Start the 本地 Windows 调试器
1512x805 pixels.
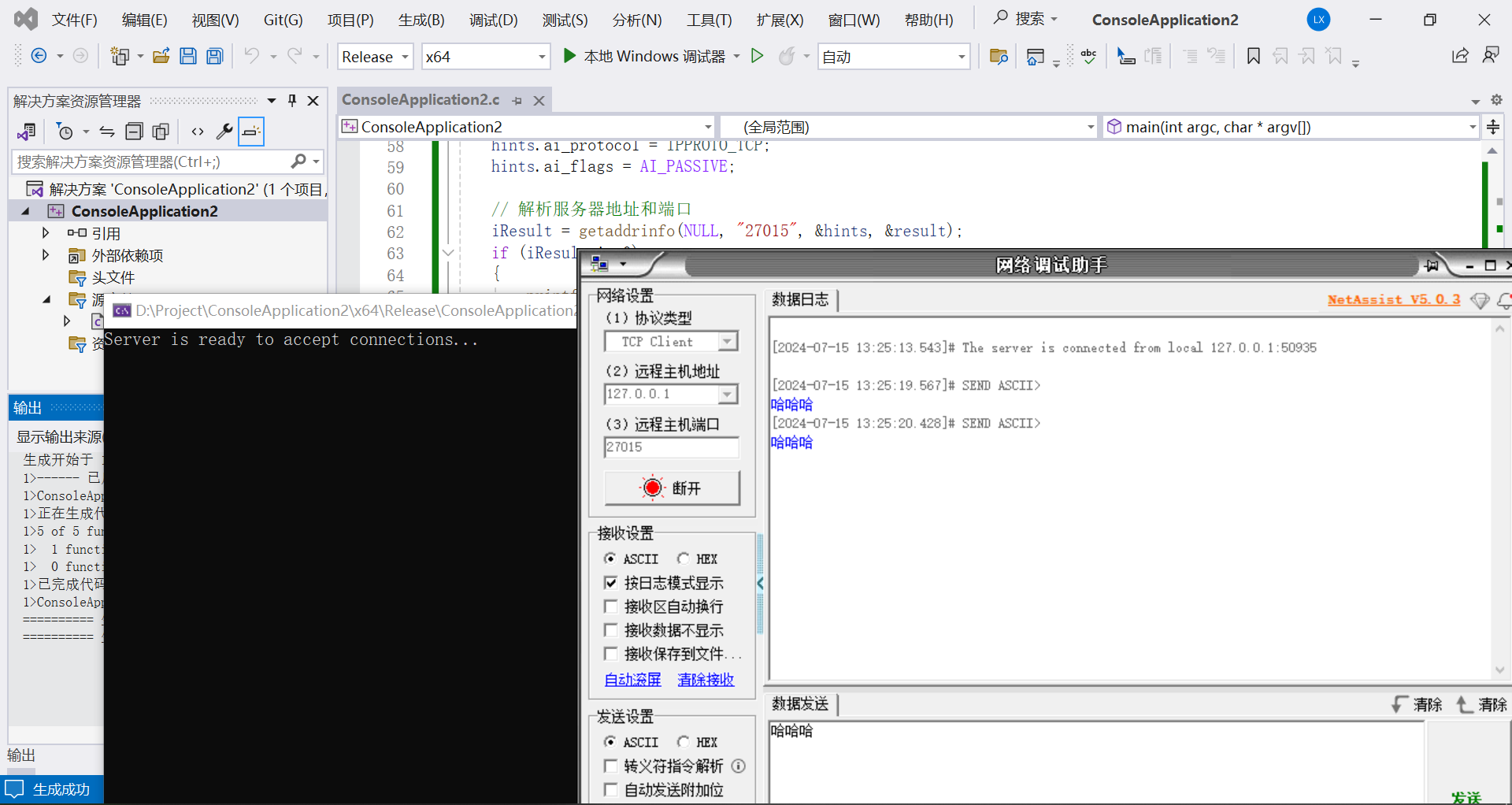(647, 56)
